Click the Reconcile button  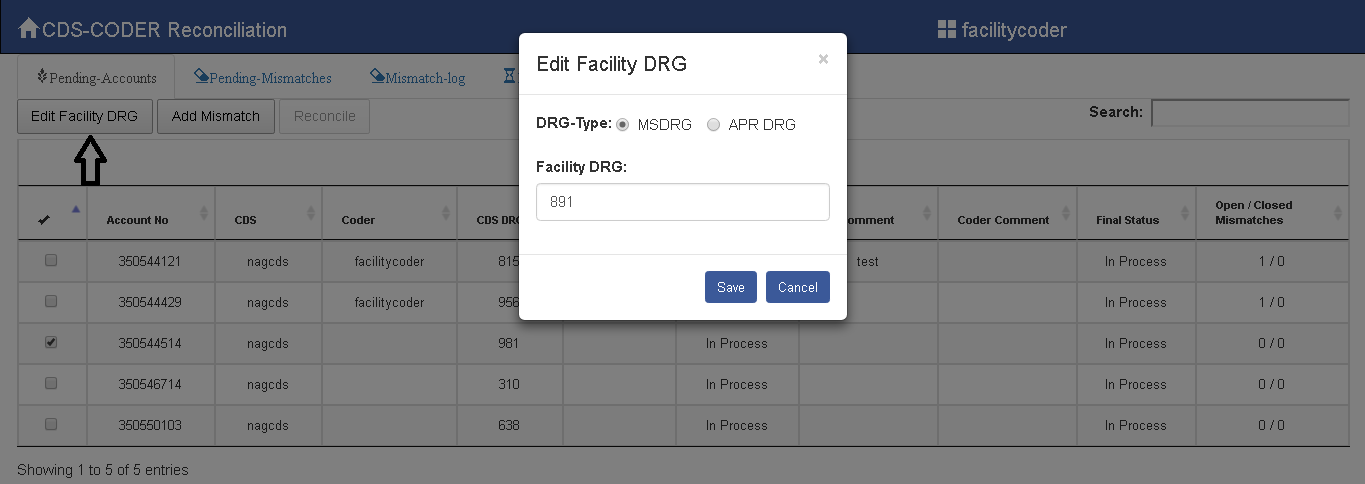(325, 116)
